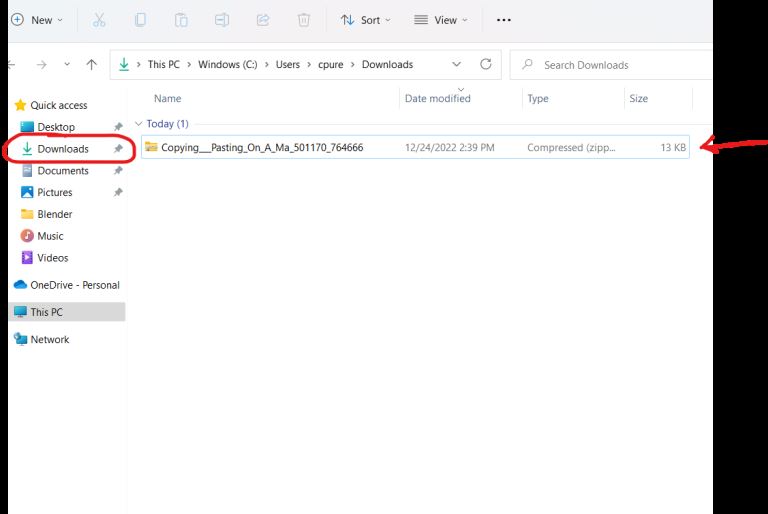Click This PC in address breadcrumb
Viewport: 768px width, 514px height.
(164, 65)
